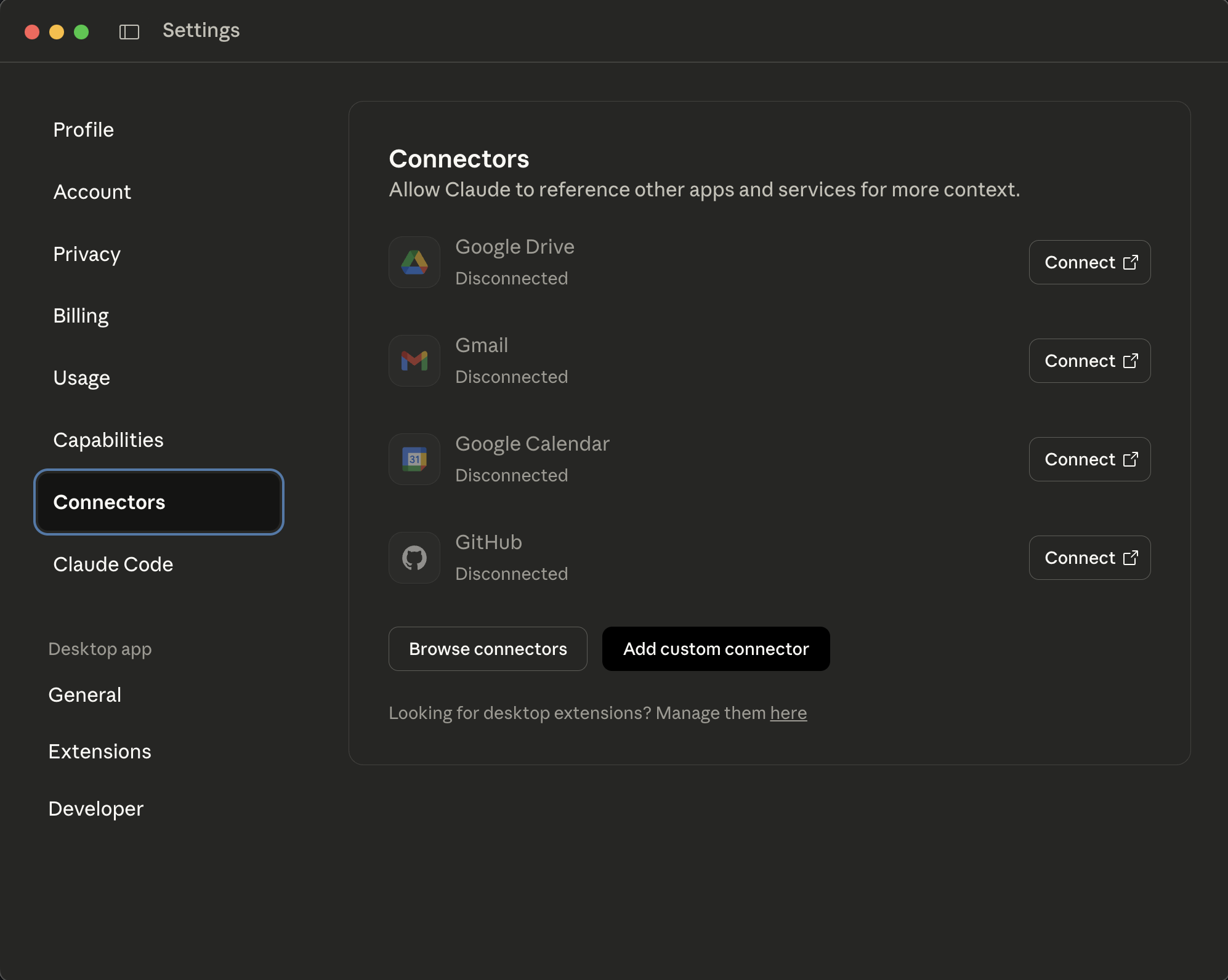Click the GitHub octocat icon
Image resolution: width=1228 pixels, height=980 pixels.
tap(414, 558)
